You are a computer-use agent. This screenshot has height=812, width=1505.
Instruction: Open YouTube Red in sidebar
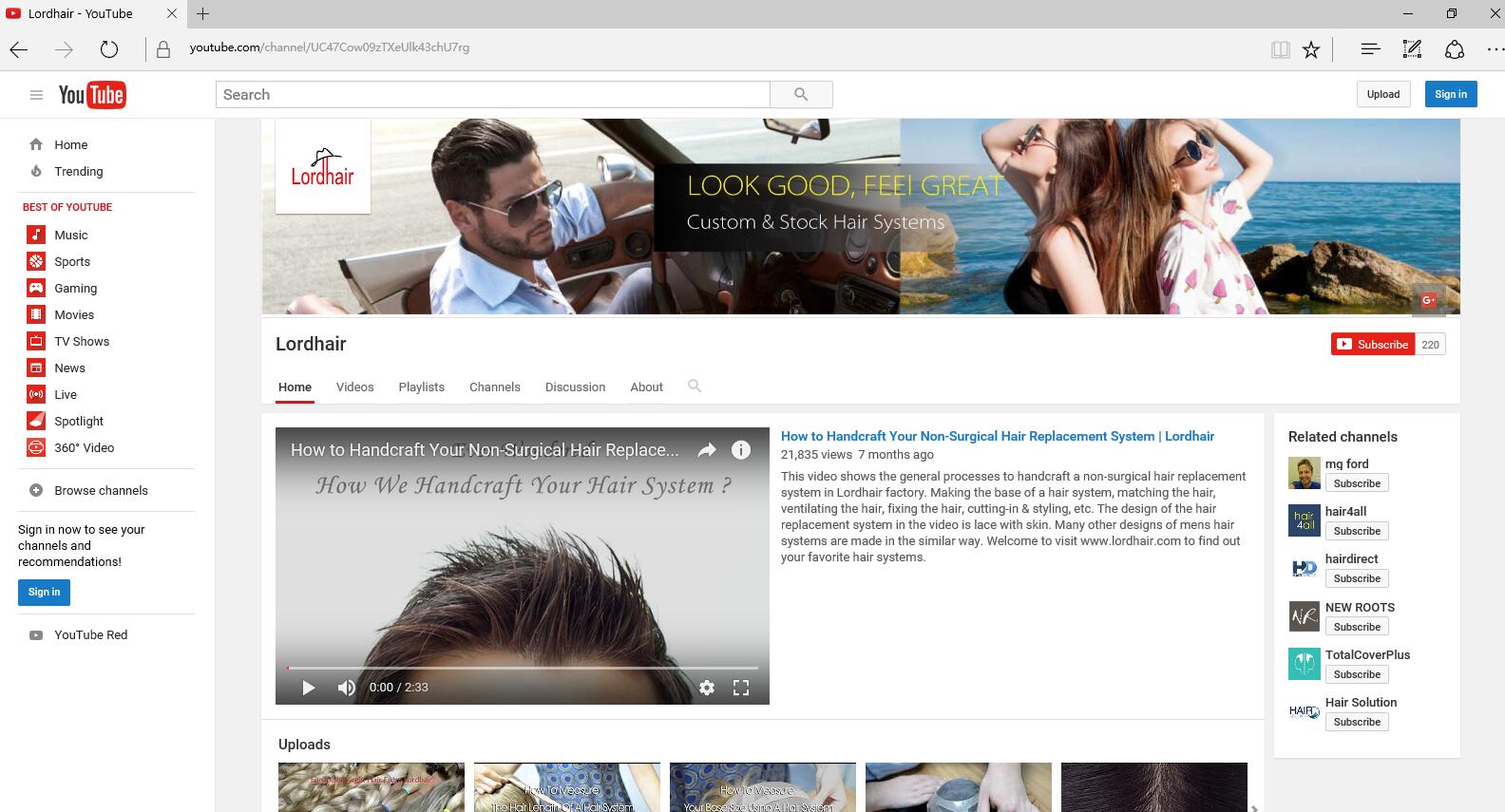point(90,634)
